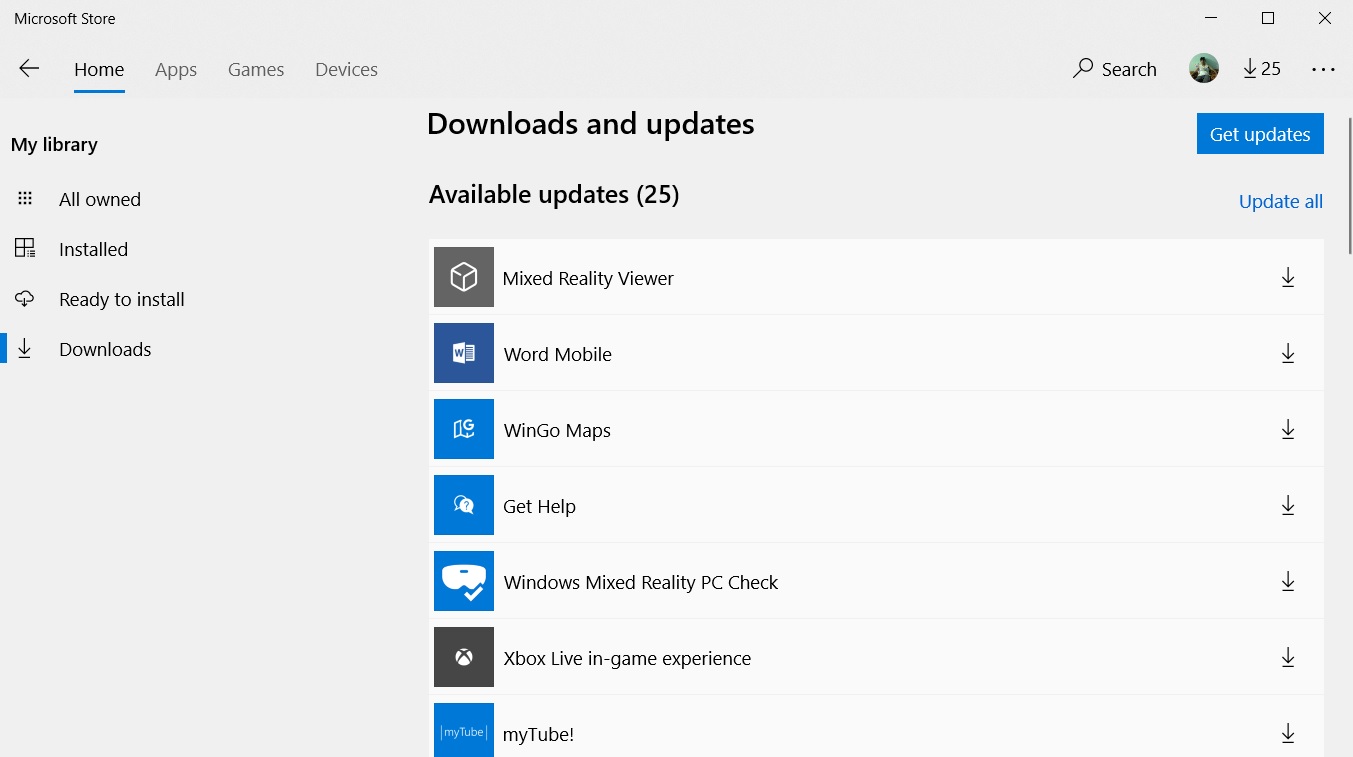Select Downloads in the sidebar

(105, 349)
